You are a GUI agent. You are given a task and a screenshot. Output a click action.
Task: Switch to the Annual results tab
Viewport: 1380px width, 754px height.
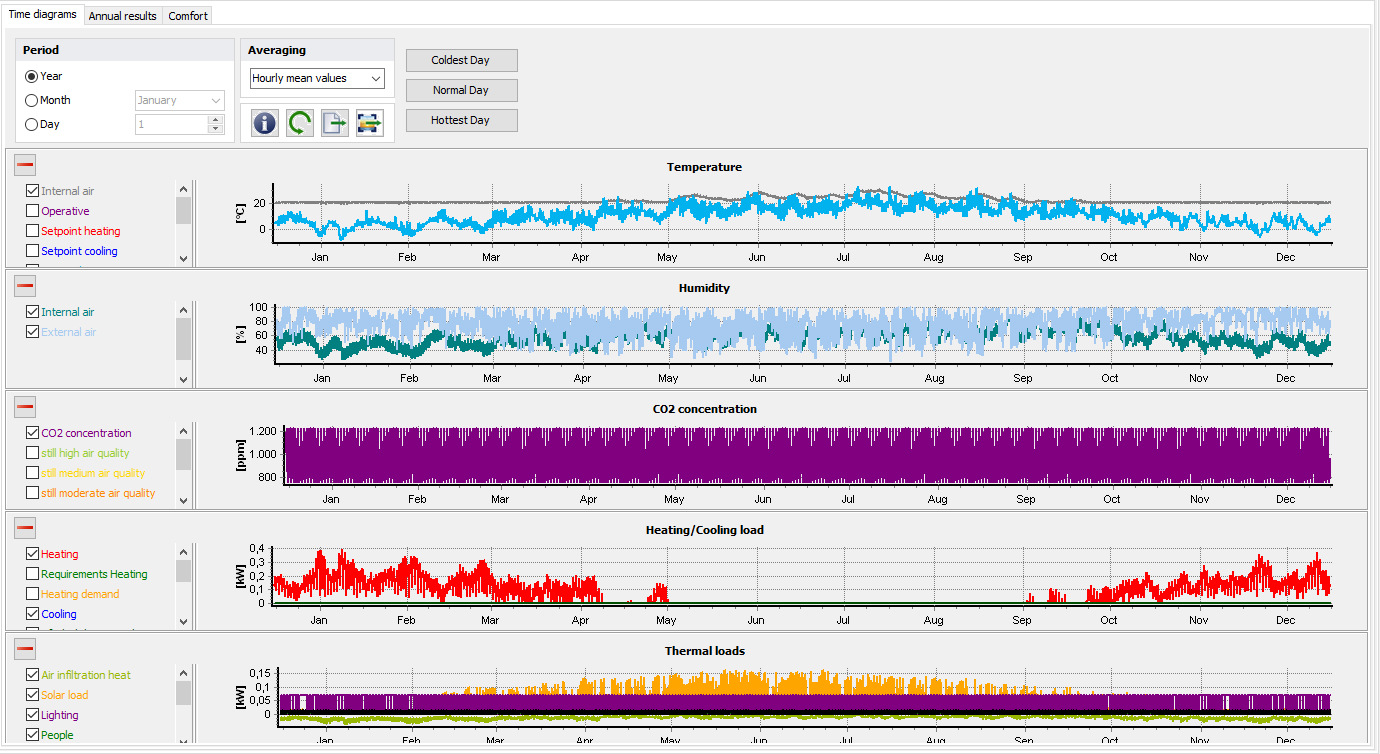[x=122, y=16]
